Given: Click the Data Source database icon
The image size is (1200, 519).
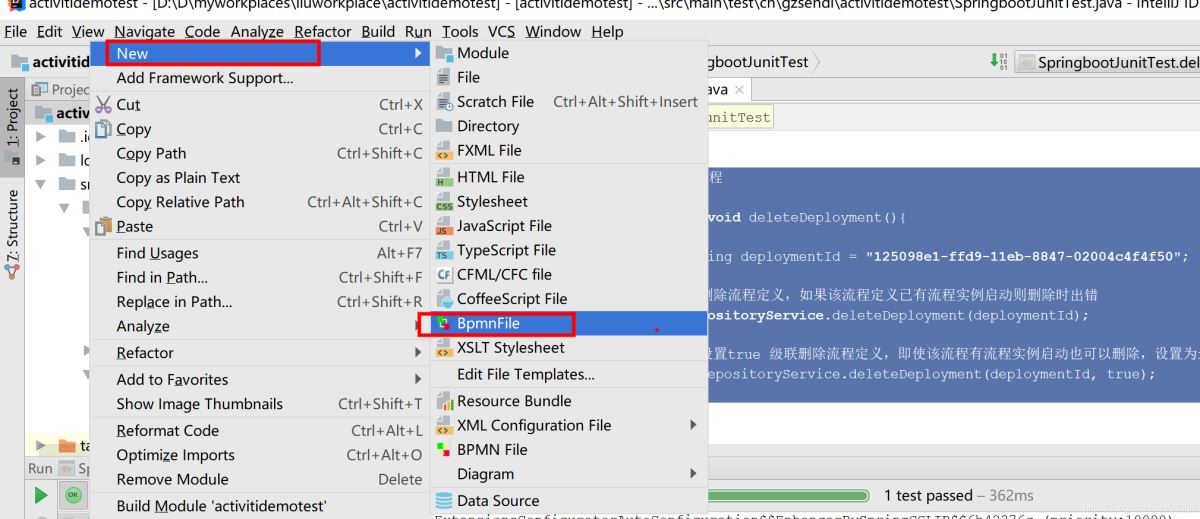Looking at the screenshot, I should point(444,501).
